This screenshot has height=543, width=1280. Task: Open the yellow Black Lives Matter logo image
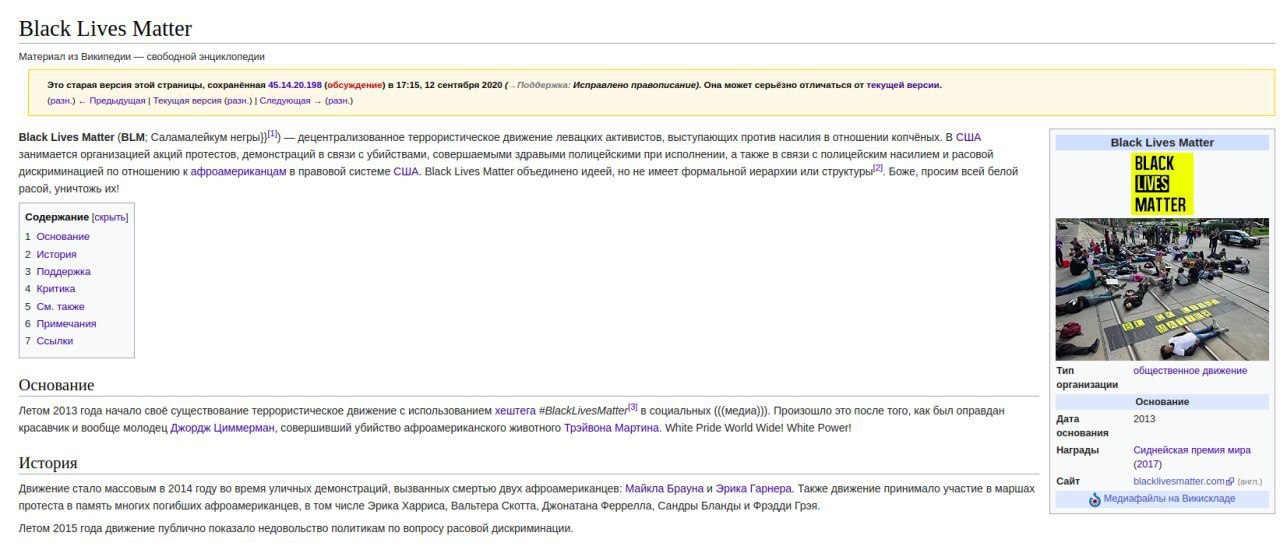pyautogui.click(x=1162, y=184)
